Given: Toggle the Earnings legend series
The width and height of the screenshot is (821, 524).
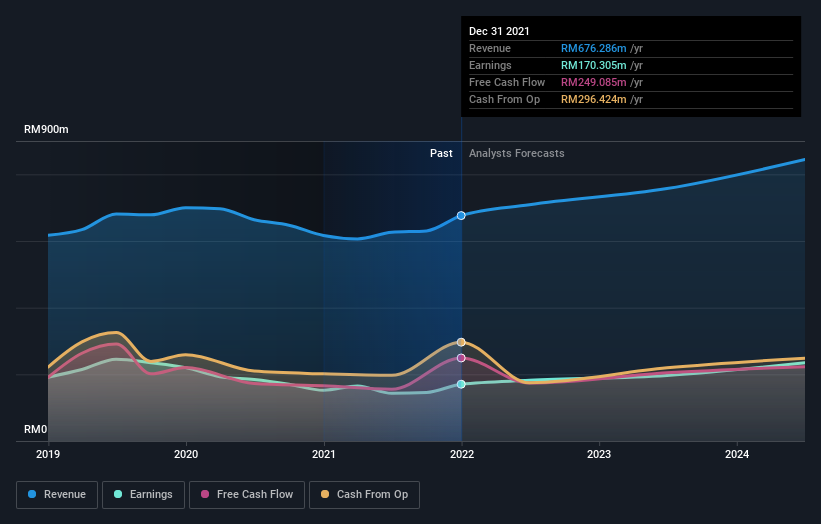Looking at the screenshot, I should [x=143, y=495].
